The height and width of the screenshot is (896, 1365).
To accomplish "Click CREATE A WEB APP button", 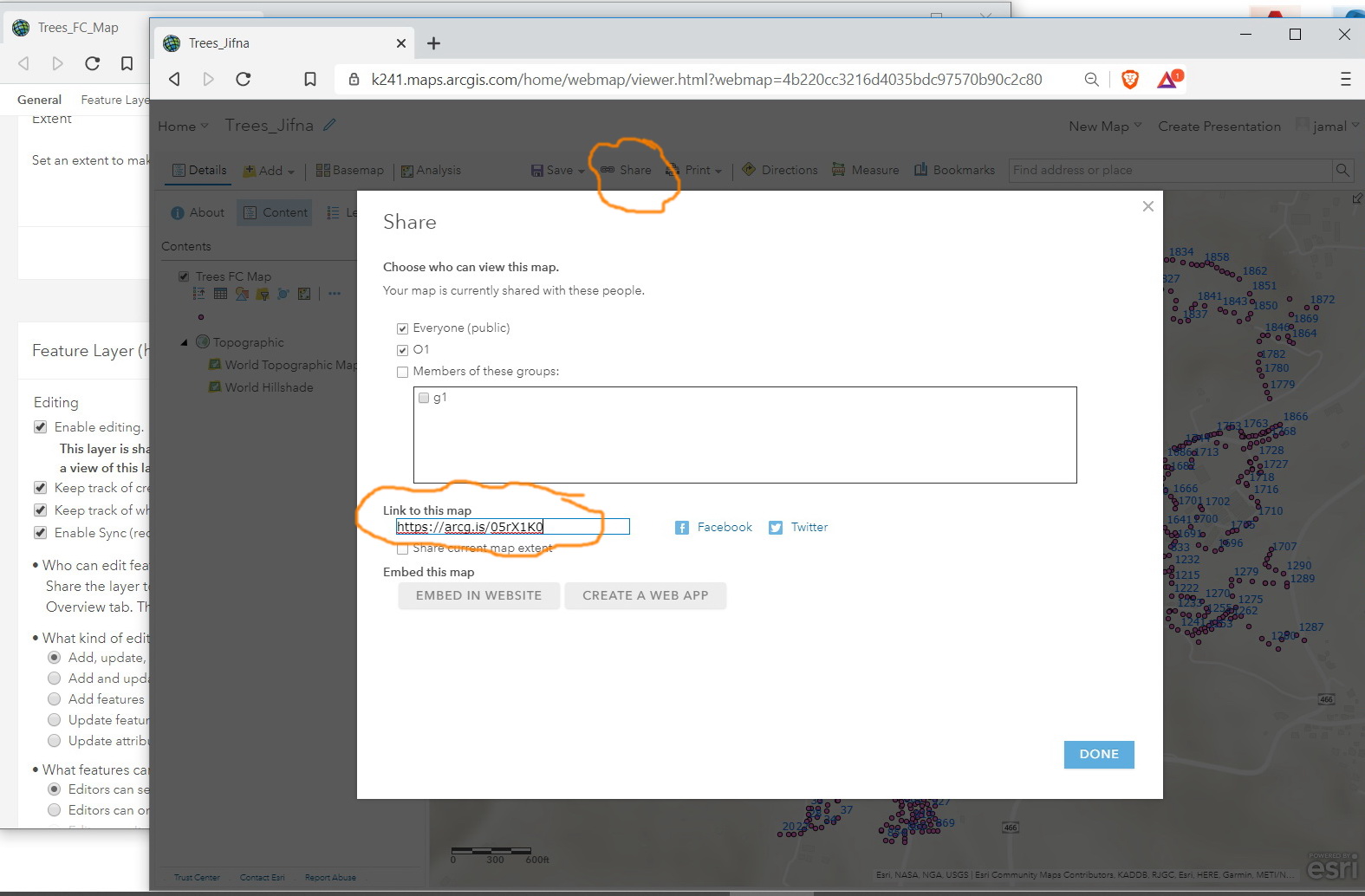I will [x=646, y=596].
